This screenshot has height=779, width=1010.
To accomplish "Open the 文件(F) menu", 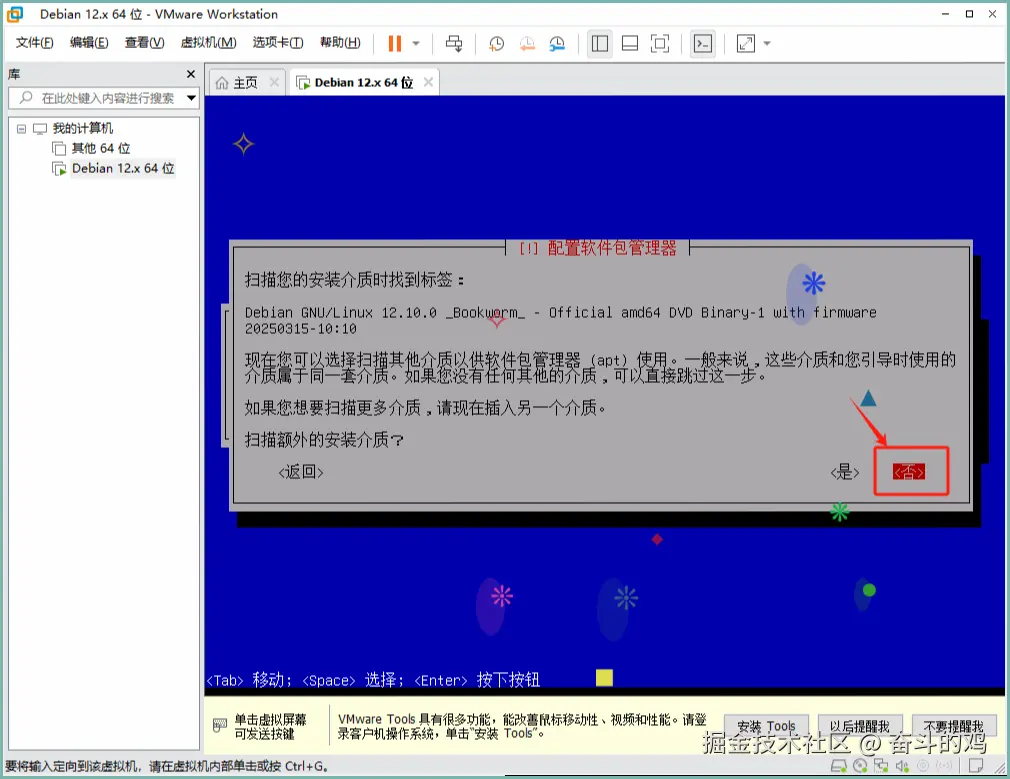I will (x=35, y=43).
